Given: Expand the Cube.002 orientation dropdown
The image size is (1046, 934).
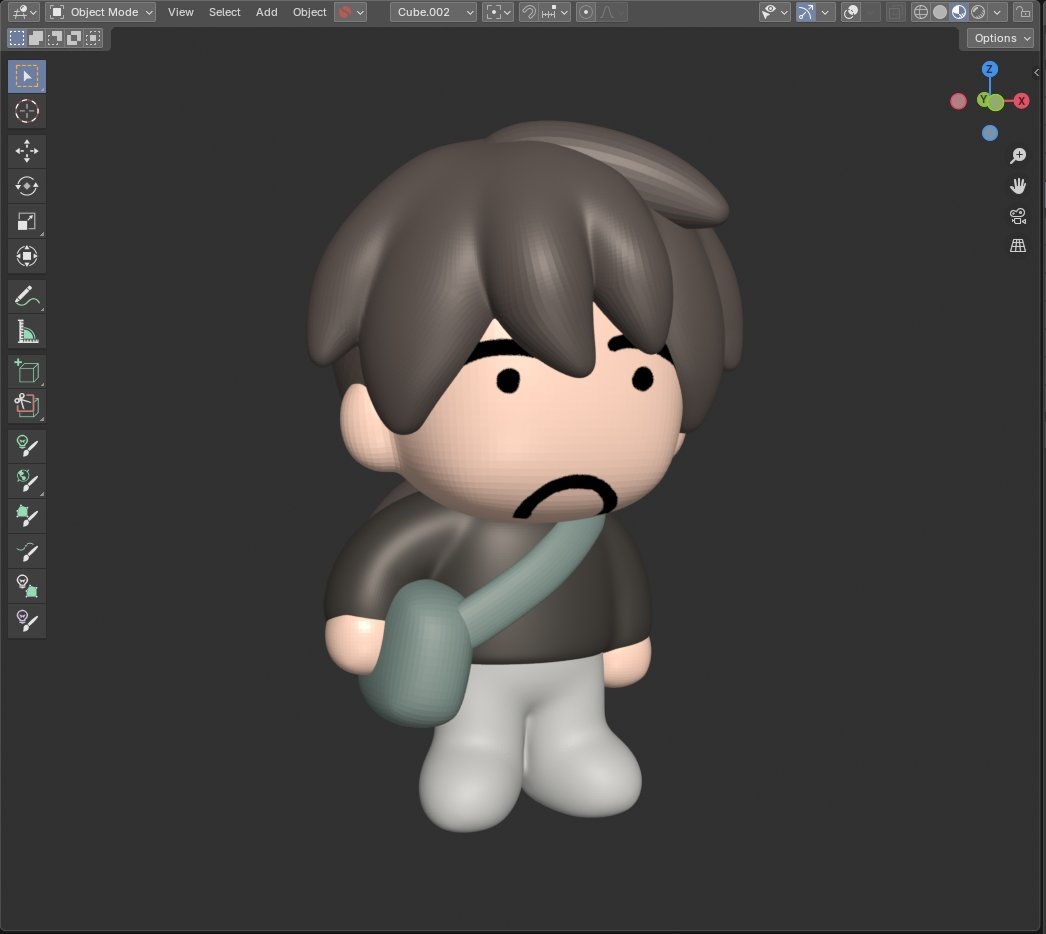Looking at the screenshot, I should [432, 12].
